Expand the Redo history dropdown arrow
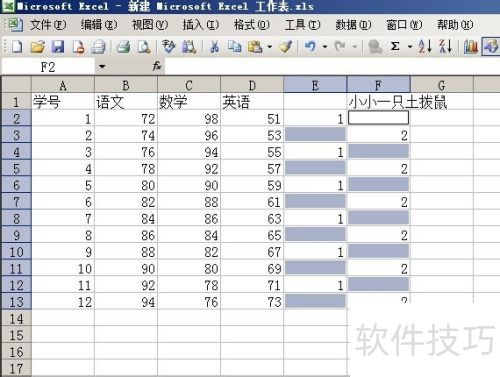 (355, 47)
